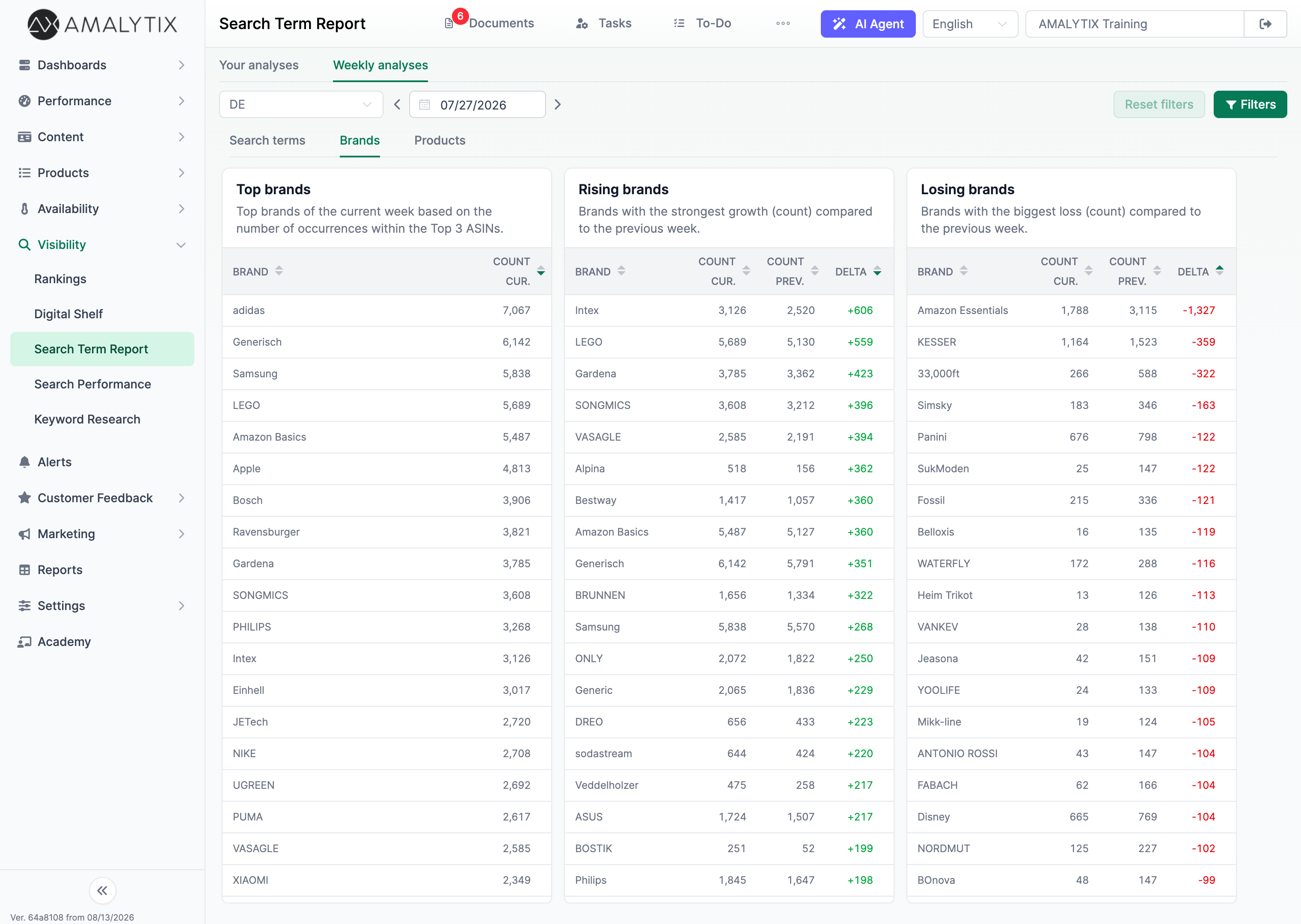1301x924 pixels.
Task: Click the AMALYTIX Training account field
Action: pyautogui.click(x=1134, y=24)
